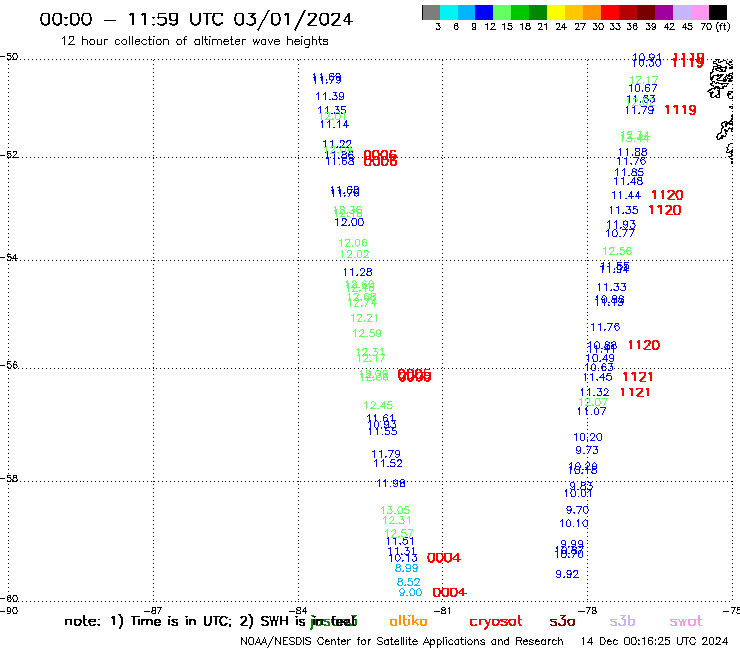Click the -78 longitude axis label
The width and height of the screenshot is (740, 650).
click(x=588, y=610)
